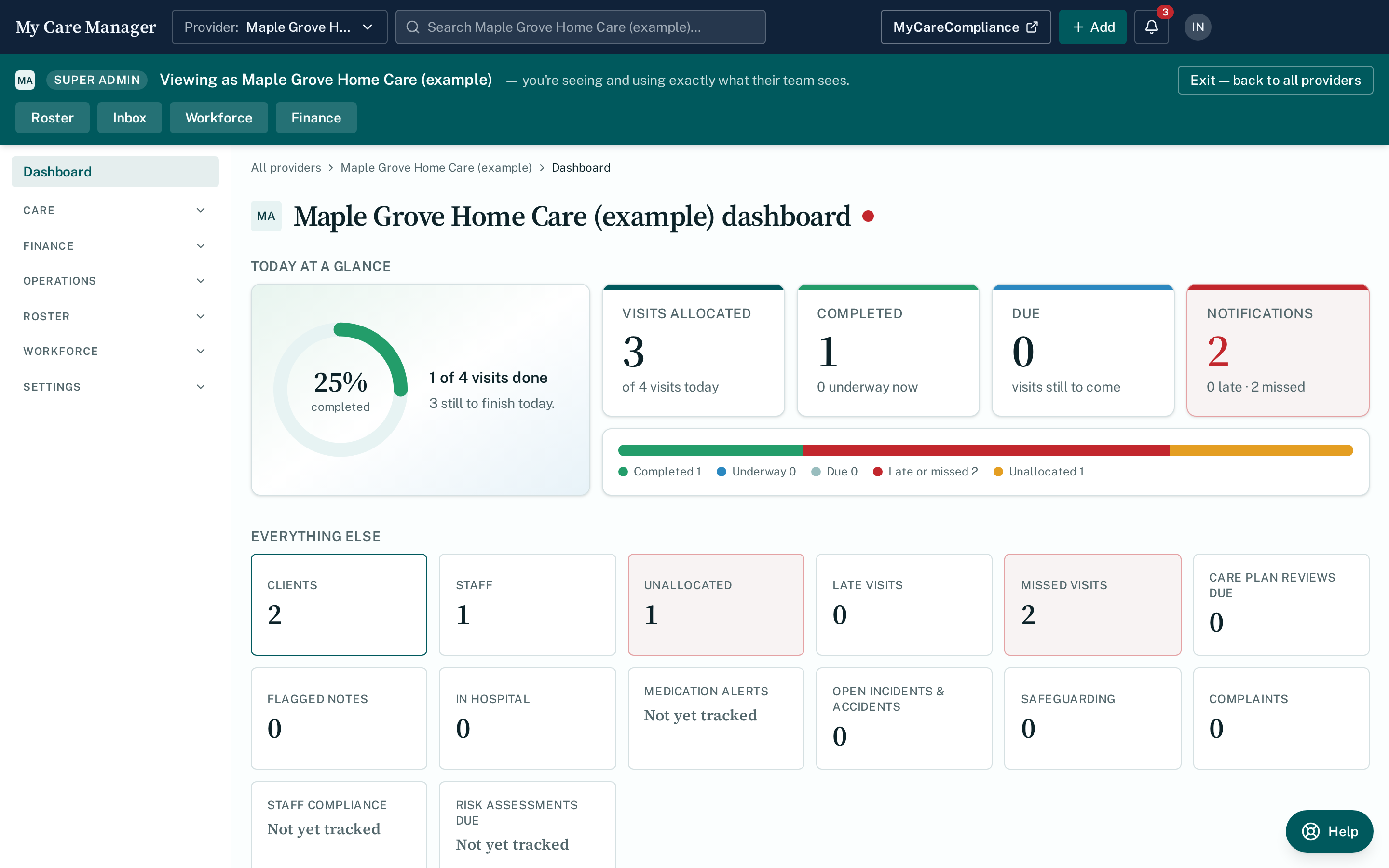Expand the FINANCE sidebar section

(115, 246)
